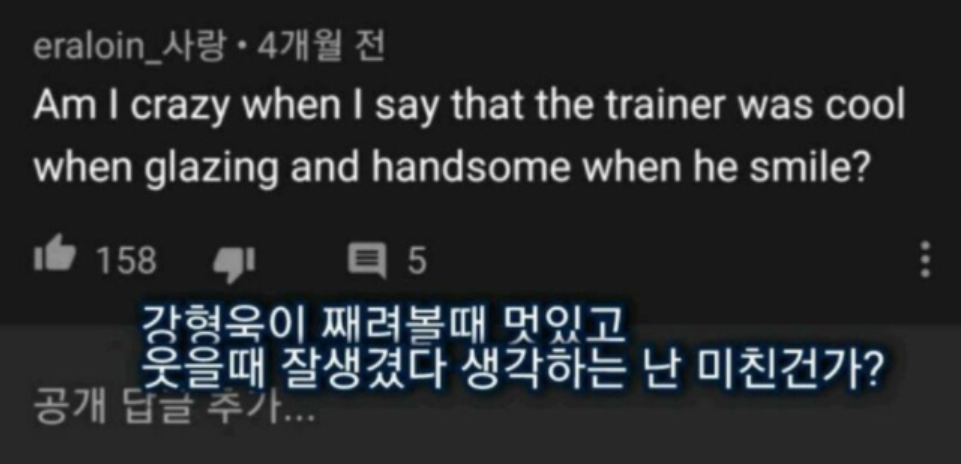Open the replies via the comment bubble icon
The image size is (961, 464).
click(367, 260)
